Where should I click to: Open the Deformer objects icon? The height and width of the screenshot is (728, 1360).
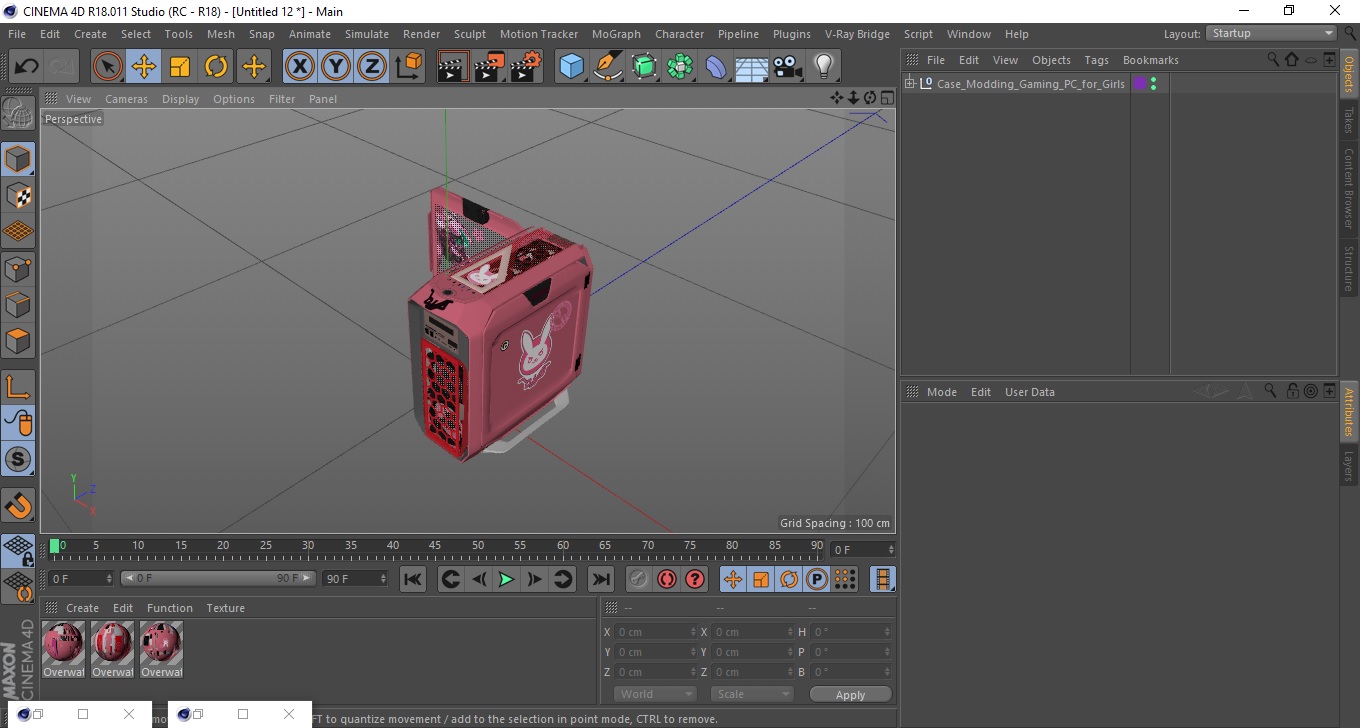pyautogui.click(x=716, y=67)
